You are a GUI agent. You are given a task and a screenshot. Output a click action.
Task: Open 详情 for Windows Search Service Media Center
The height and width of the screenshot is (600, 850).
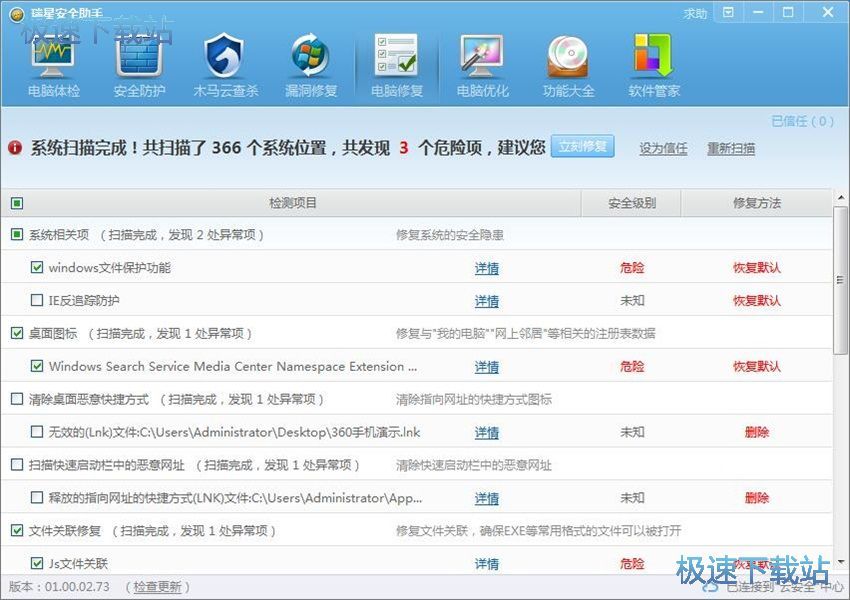click(487, 367)
